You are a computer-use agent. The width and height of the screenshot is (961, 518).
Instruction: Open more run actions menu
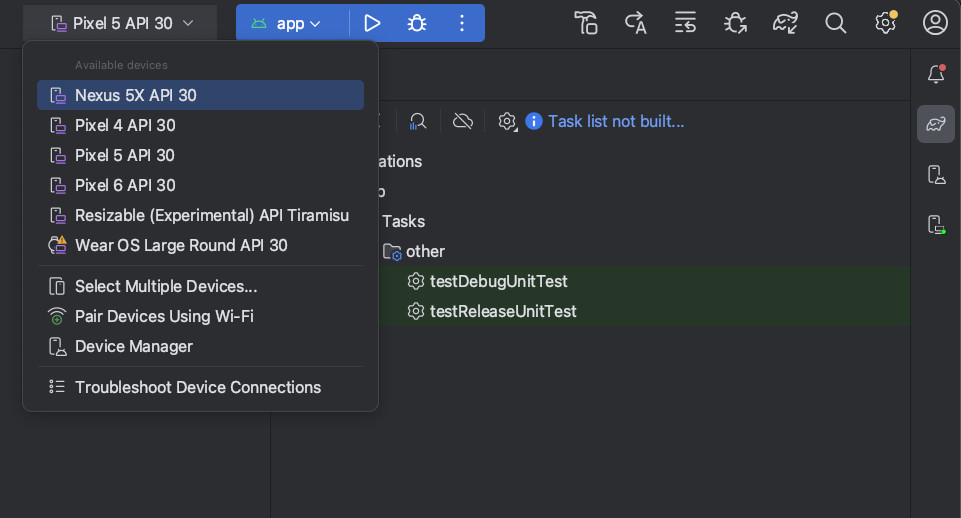462,23
